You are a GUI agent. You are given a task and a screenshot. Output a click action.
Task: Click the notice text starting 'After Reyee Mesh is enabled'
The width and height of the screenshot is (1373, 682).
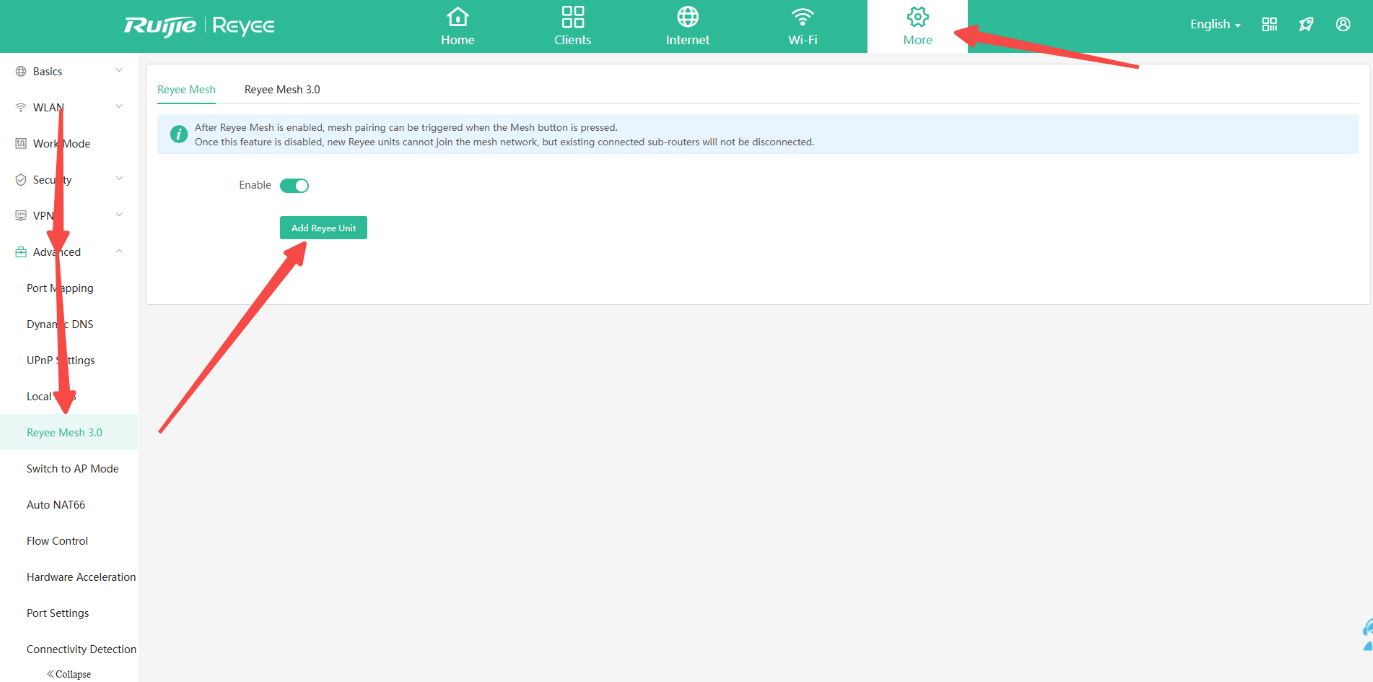[x=406, y=128]
